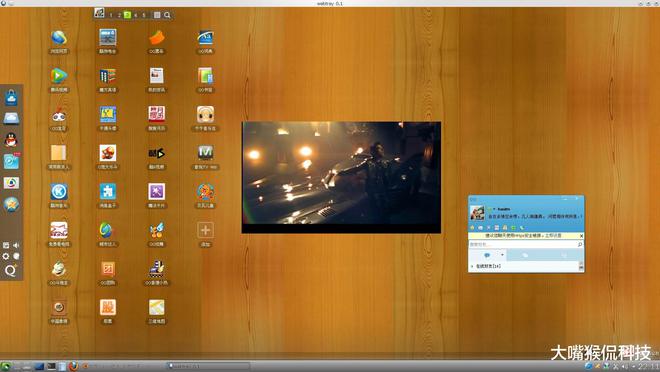The width and height of the screenshot is (660, 372).
Task: Open the orange comic character app icon
Action: click(x=108, y=153)
